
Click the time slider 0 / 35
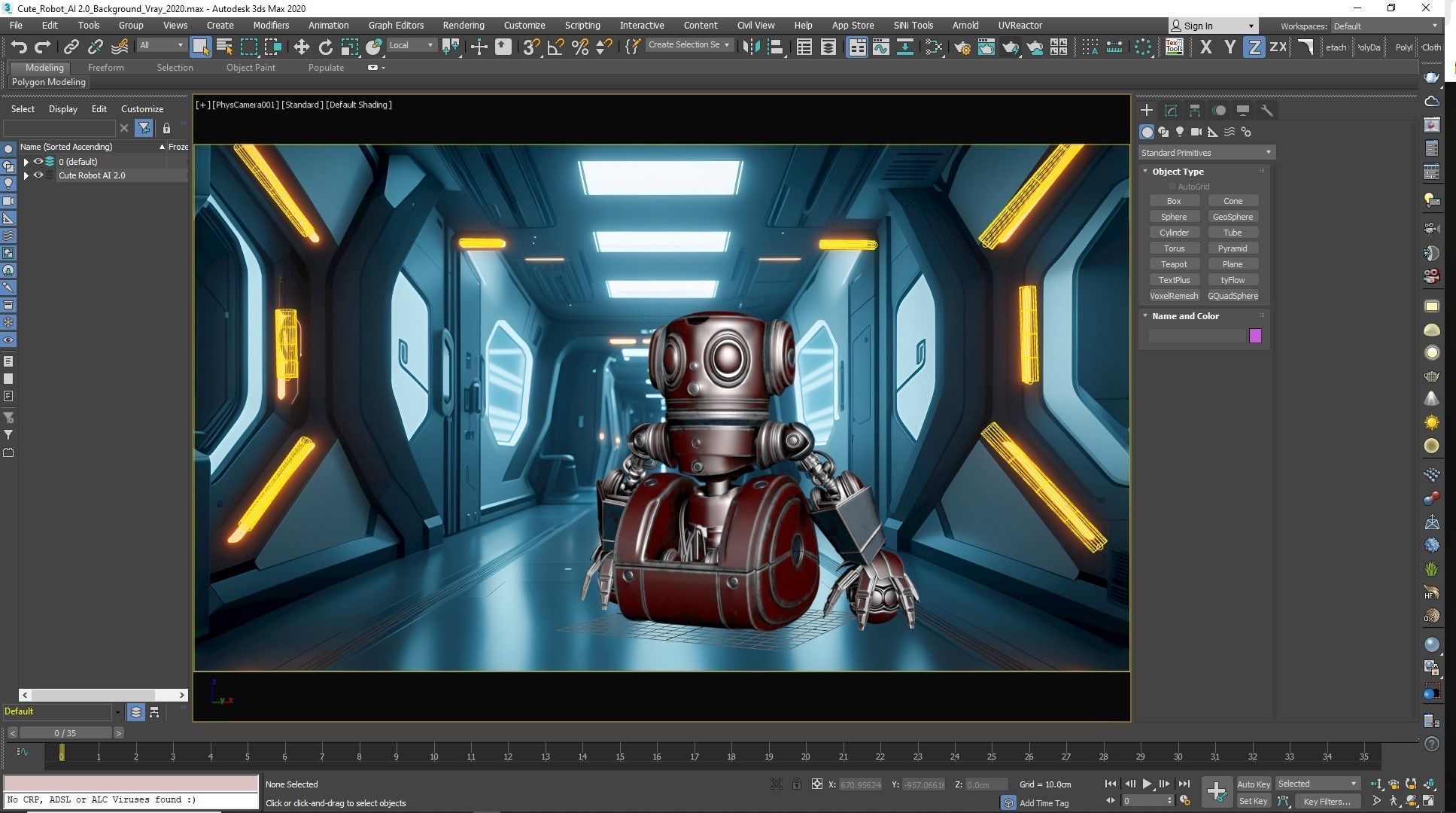pos(65,733)
